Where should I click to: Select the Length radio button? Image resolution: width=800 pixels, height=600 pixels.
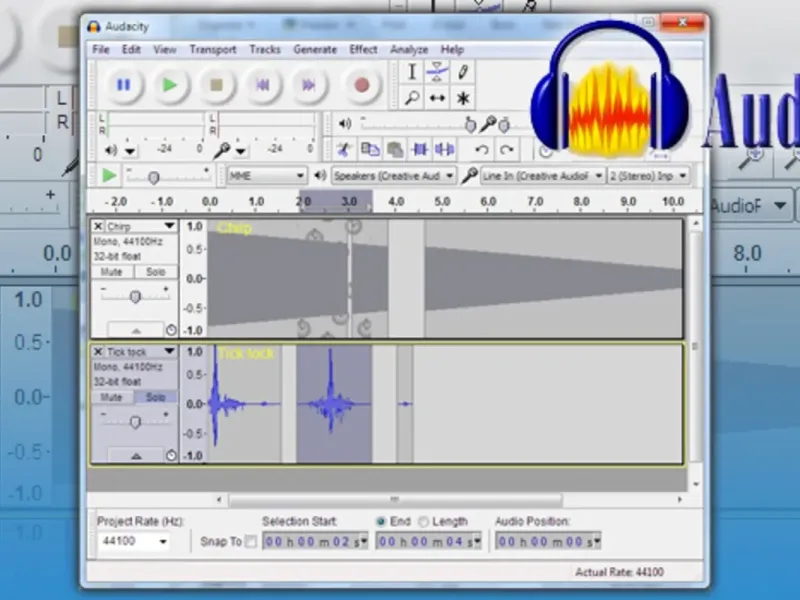point(423,521)
